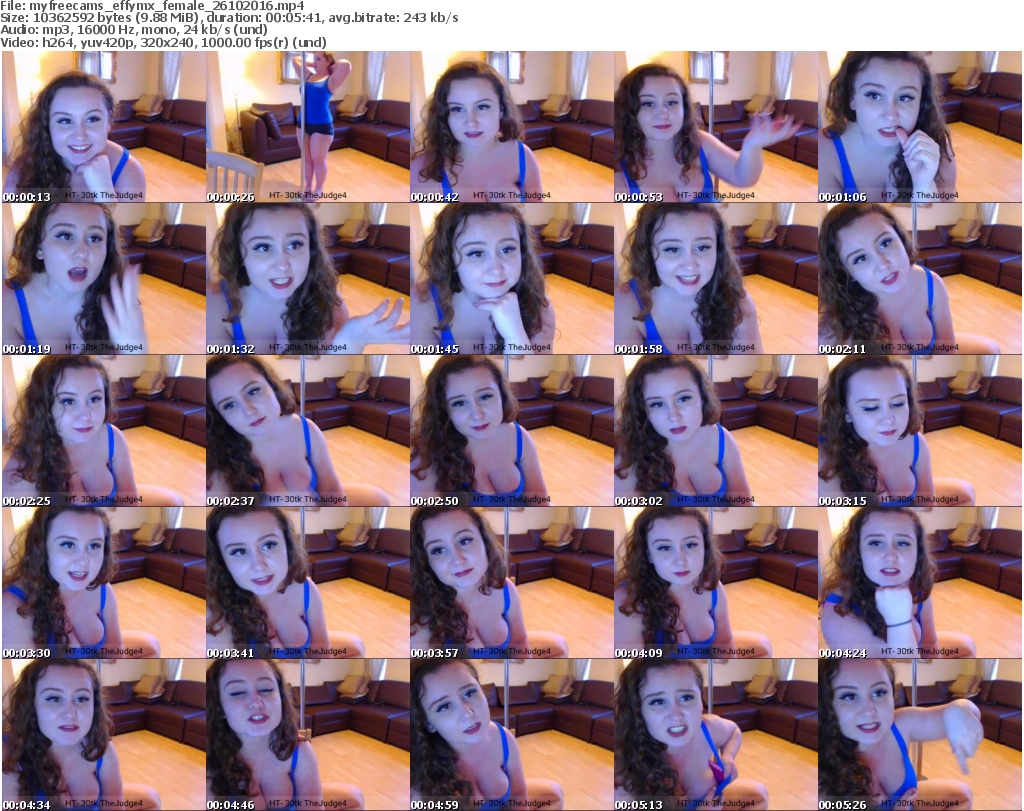Screen dimensions: 1024x811
Task: Choose the thumbnail at 00:01:58
Action: [x=716, y=279]
